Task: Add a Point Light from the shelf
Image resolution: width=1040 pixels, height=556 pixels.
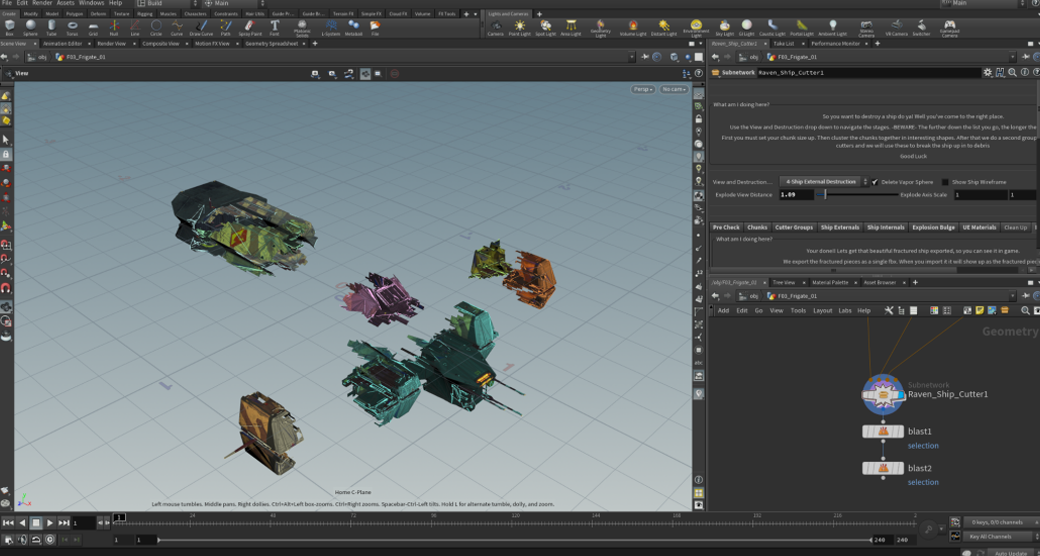Action: click(x=519, y=28)
